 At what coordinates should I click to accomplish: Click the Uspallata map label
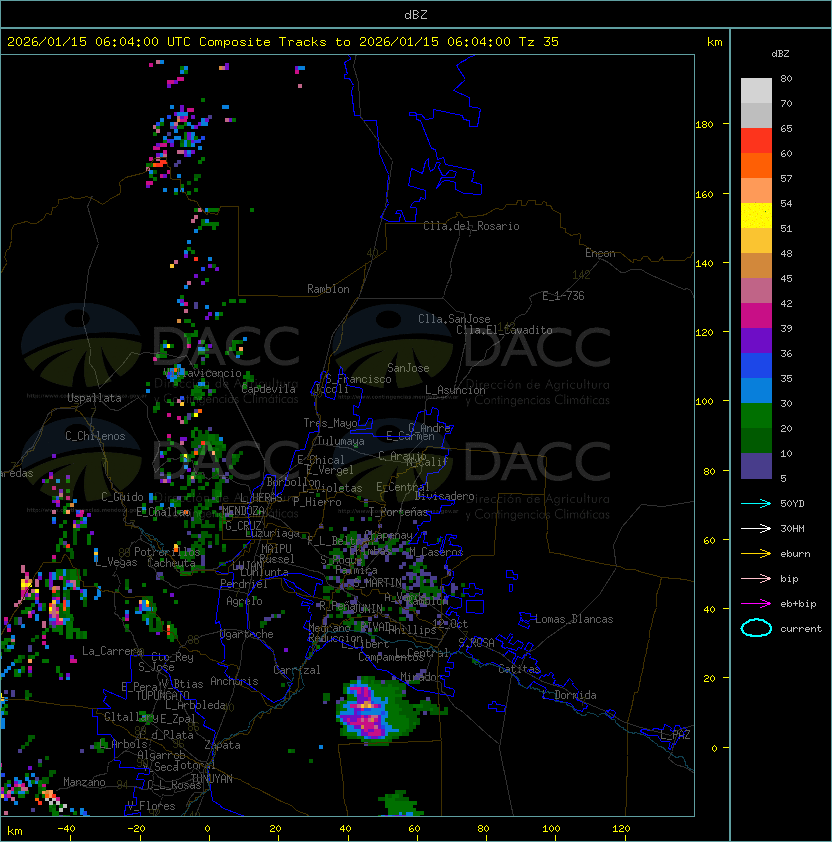point(94,398)
